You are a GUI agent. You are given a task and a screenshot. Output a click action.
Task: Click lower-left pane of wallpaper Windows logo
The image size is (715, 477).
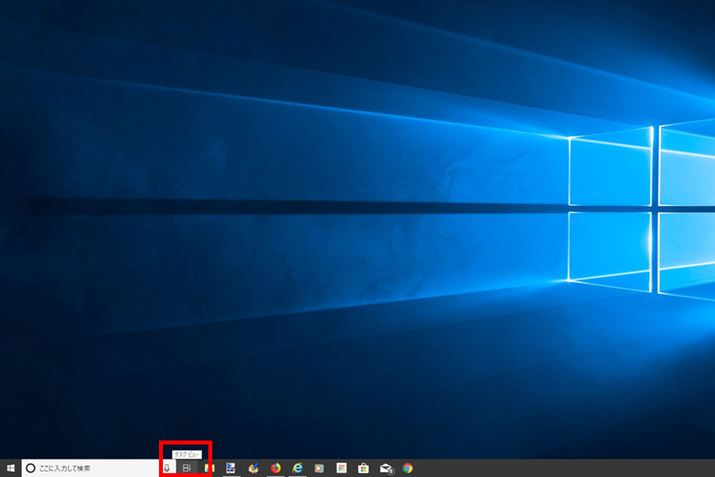click(608, 245)
